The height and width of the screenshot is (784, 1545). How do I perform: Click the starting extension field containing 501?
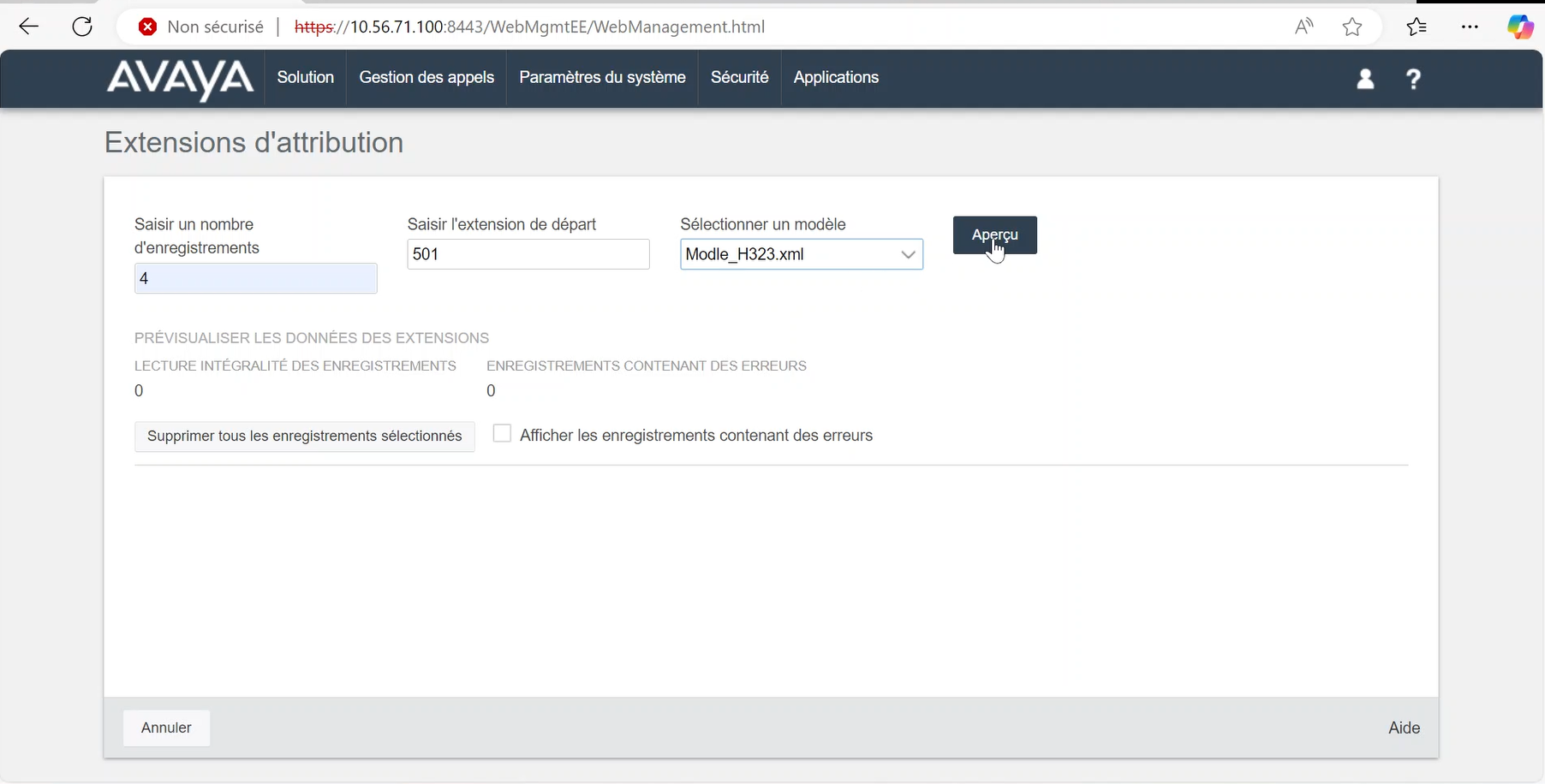(528, 254)
